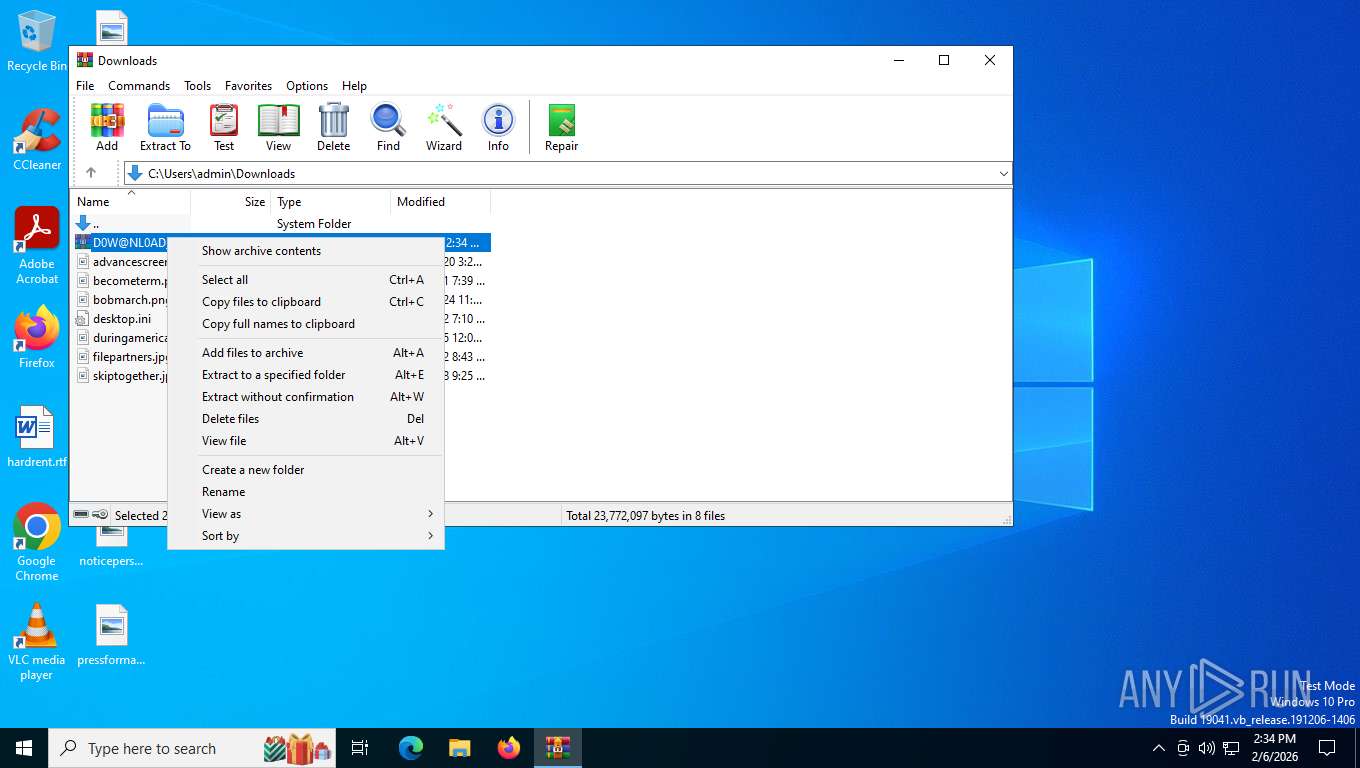Open Task View on taskbar
1360x768 pixels.
coord(360,748)
